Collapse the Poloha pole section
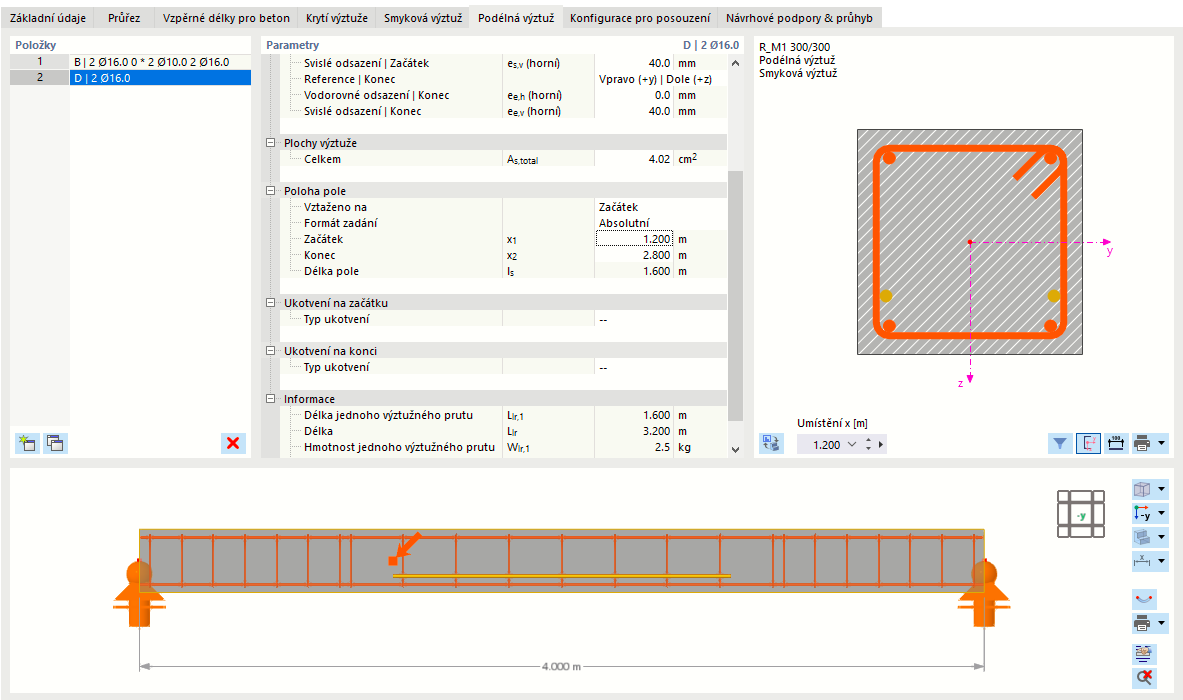 pyautogui.click(x=271, y=191)
